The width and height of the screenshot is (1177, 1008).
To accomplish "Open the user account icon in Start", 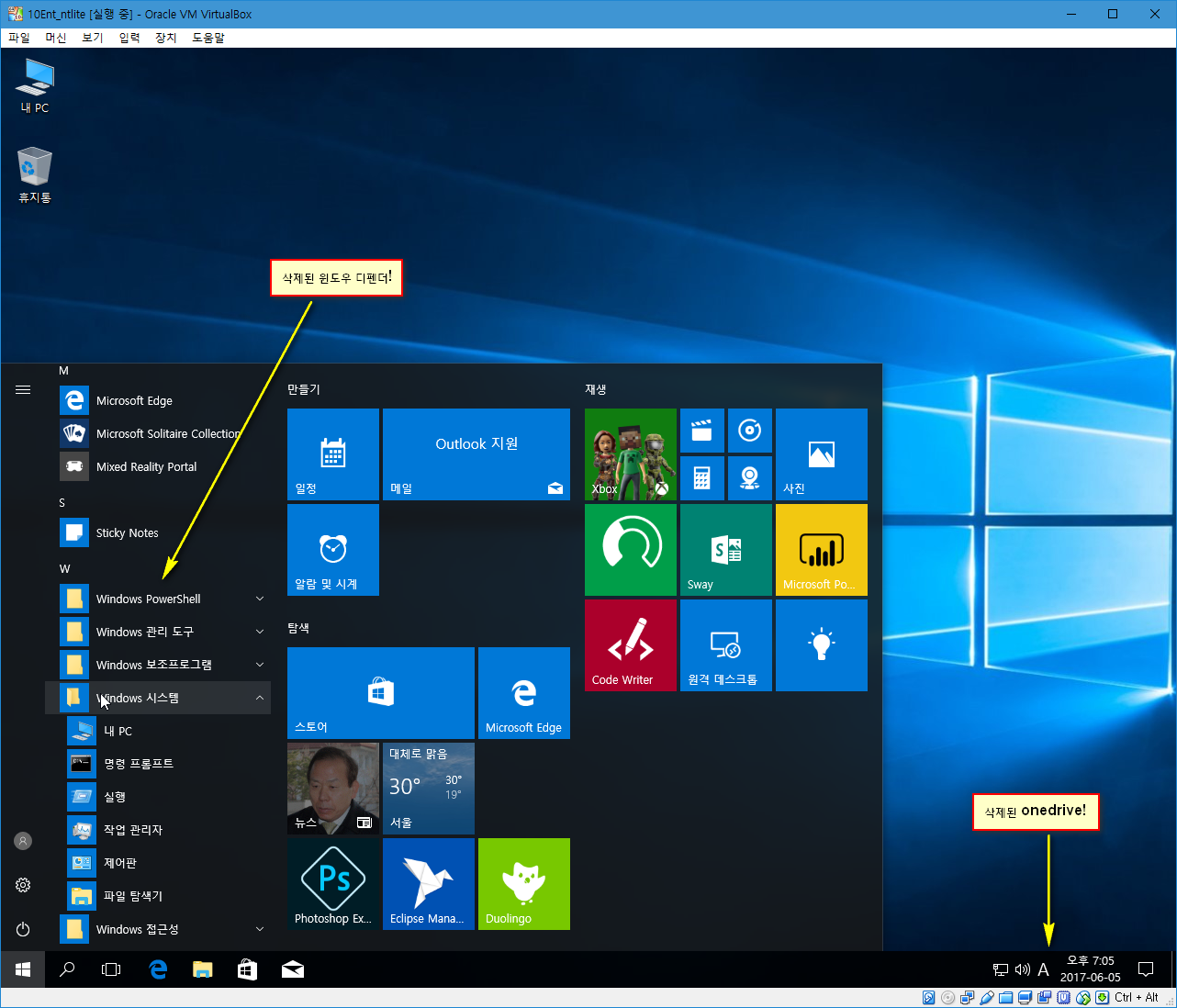I will [x=23, y=841].
